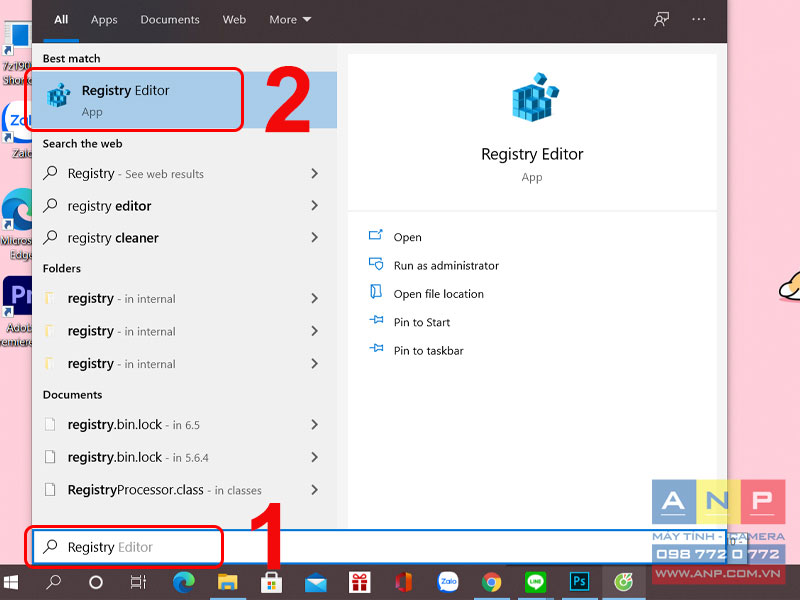
Task: Expand arrow for registry.bin.lock in 5.6.4
Action: tap(315, 457)
